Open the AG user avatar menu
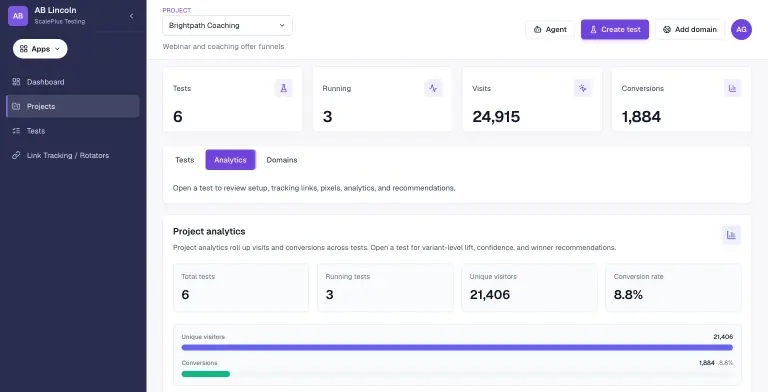 741,29
